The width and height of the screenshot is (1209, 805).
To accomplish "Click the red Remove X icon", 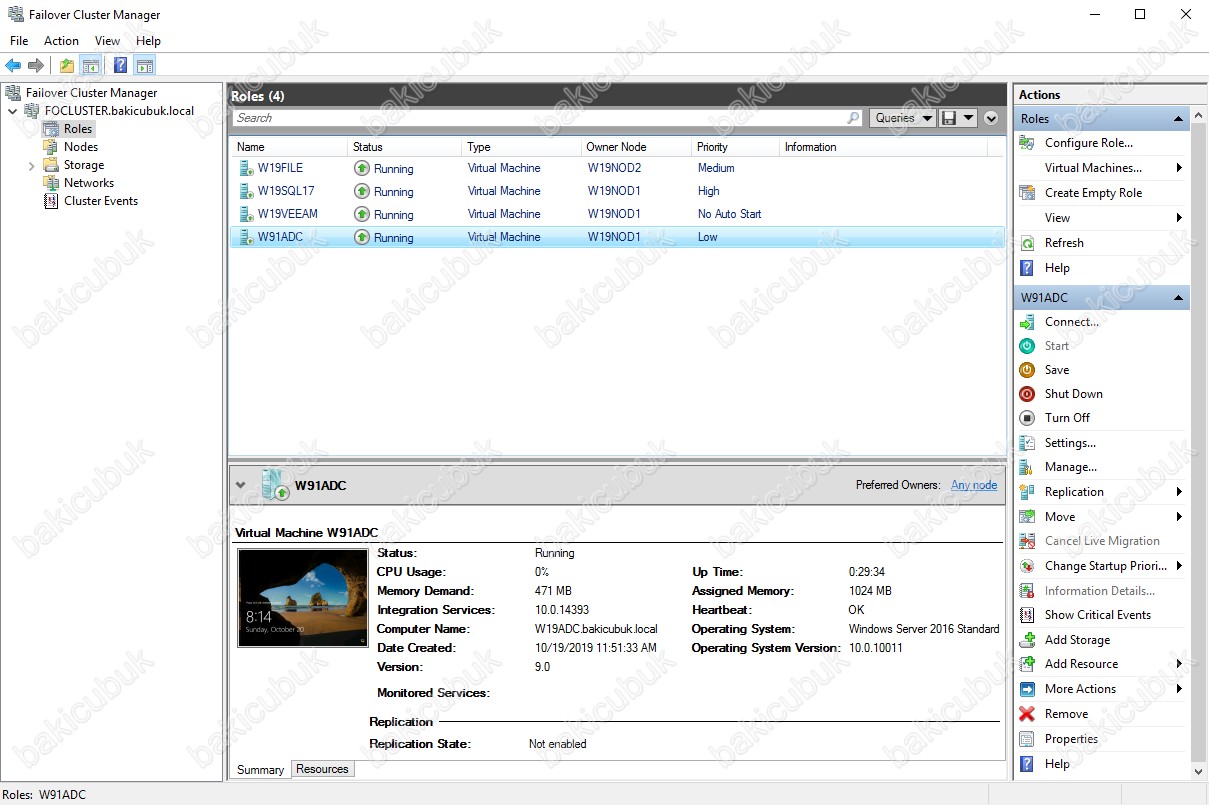I will coord(1027,714).
